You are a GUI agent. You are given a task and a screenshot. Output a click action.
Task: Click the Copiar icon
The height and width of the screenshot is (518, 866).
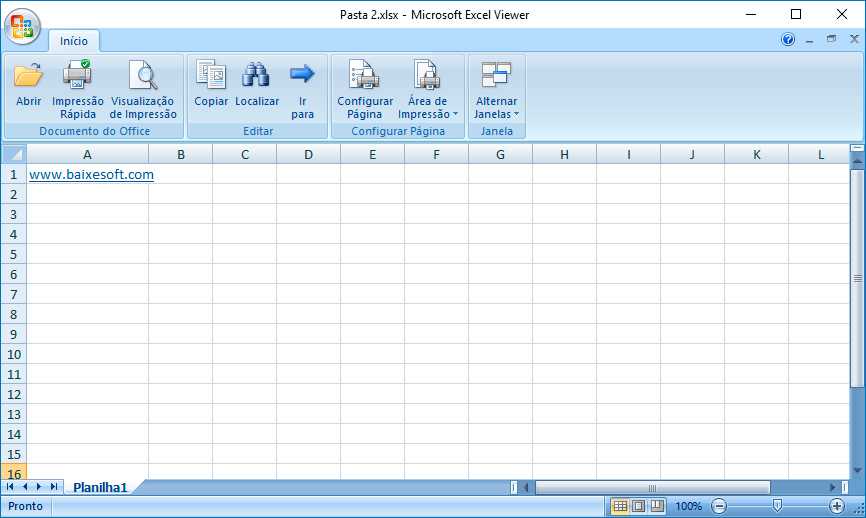click(211, 75)
